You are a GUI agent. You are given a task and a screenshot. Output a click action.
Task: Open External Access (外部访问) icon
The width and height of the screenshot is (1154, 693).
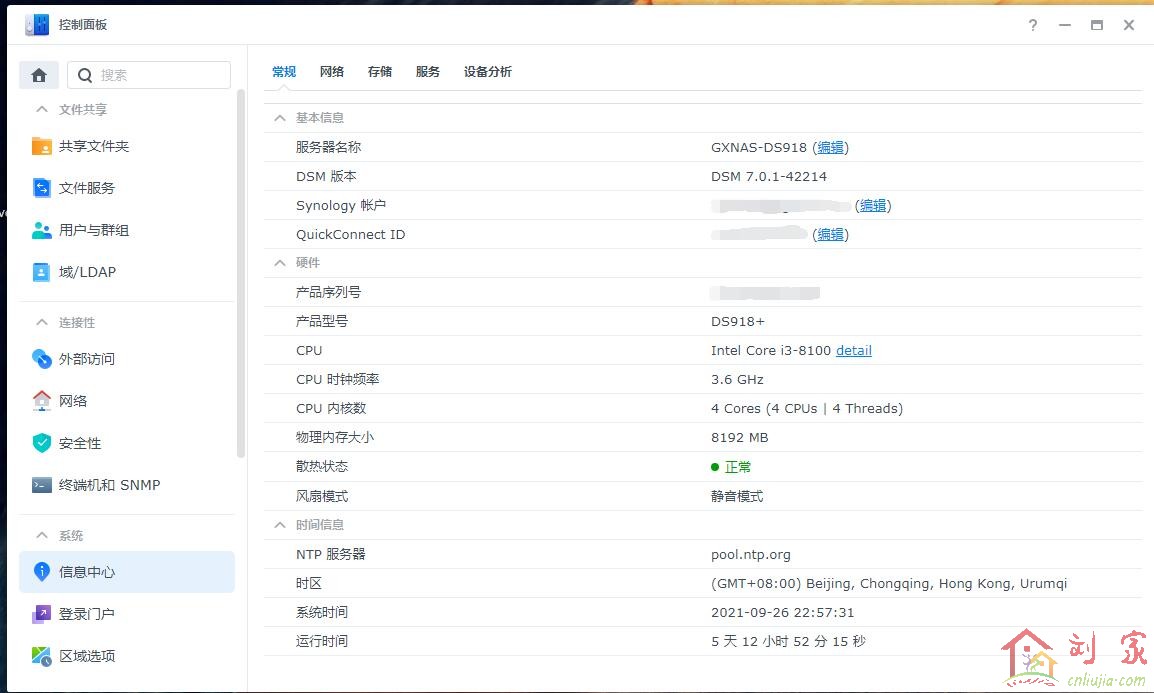tap(41, 359)
